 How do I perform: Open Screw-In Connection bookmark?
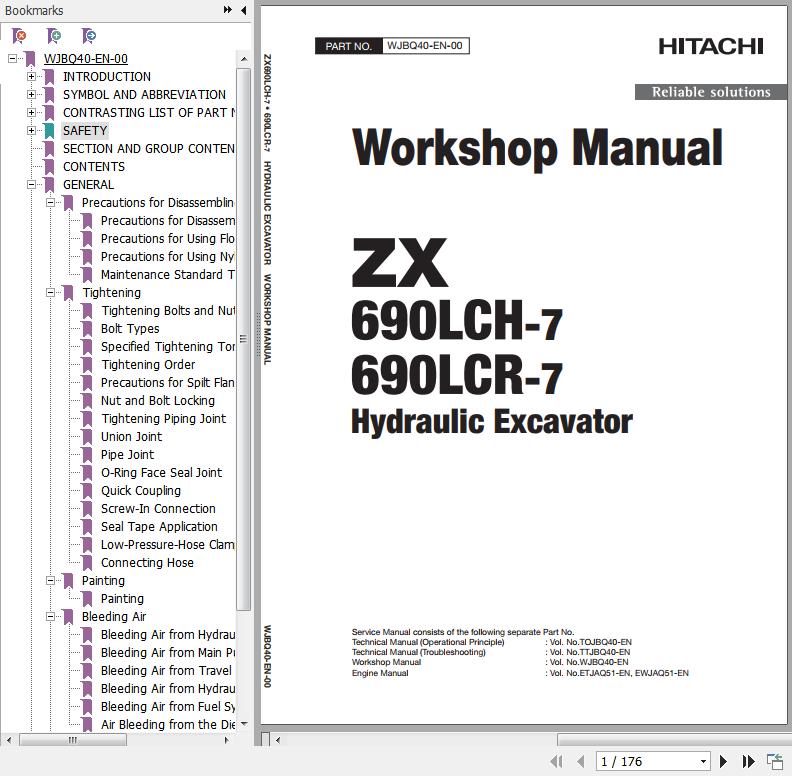point(158,509)
